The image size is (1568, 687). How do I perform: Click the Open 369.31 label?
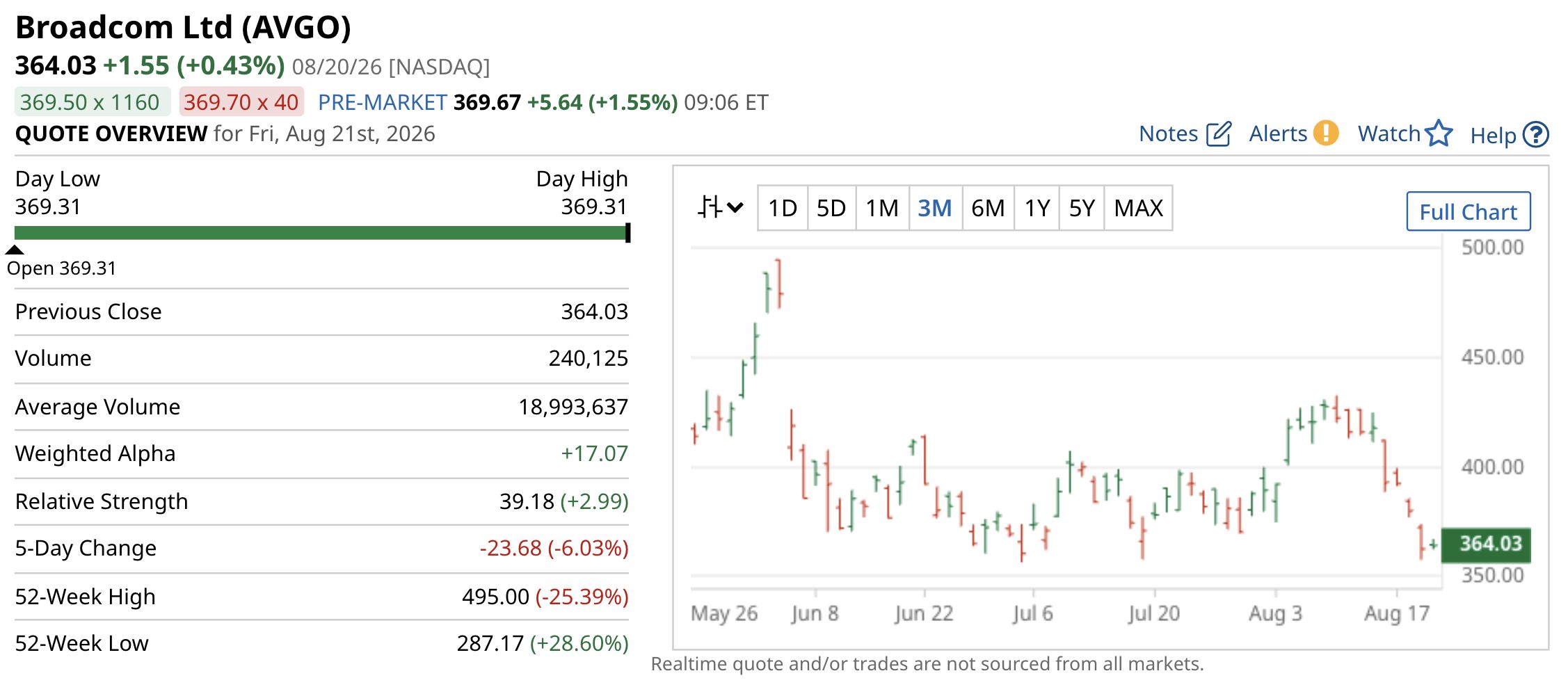(x=61, y=268)
